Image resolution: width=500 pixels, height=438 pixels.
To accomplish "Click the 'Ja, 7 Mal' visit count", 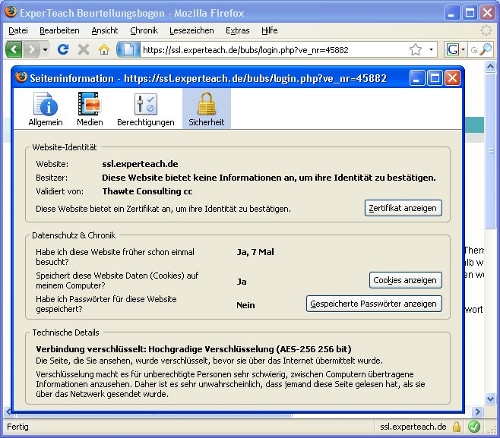I will pos(255,252).
